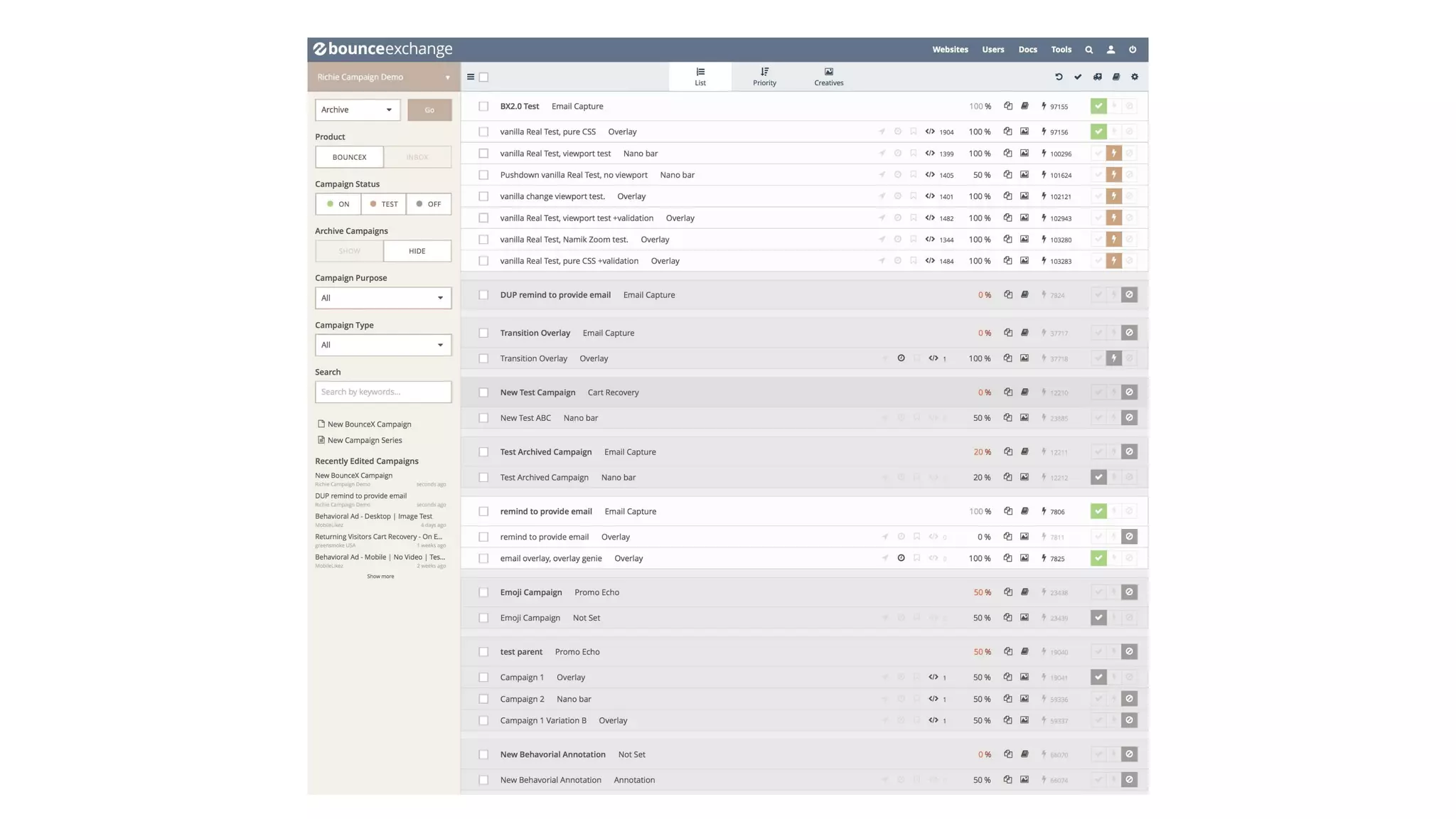The image size is (1456, 819).
Task: Click the New Campaign Series link
Action: point(364,440)
